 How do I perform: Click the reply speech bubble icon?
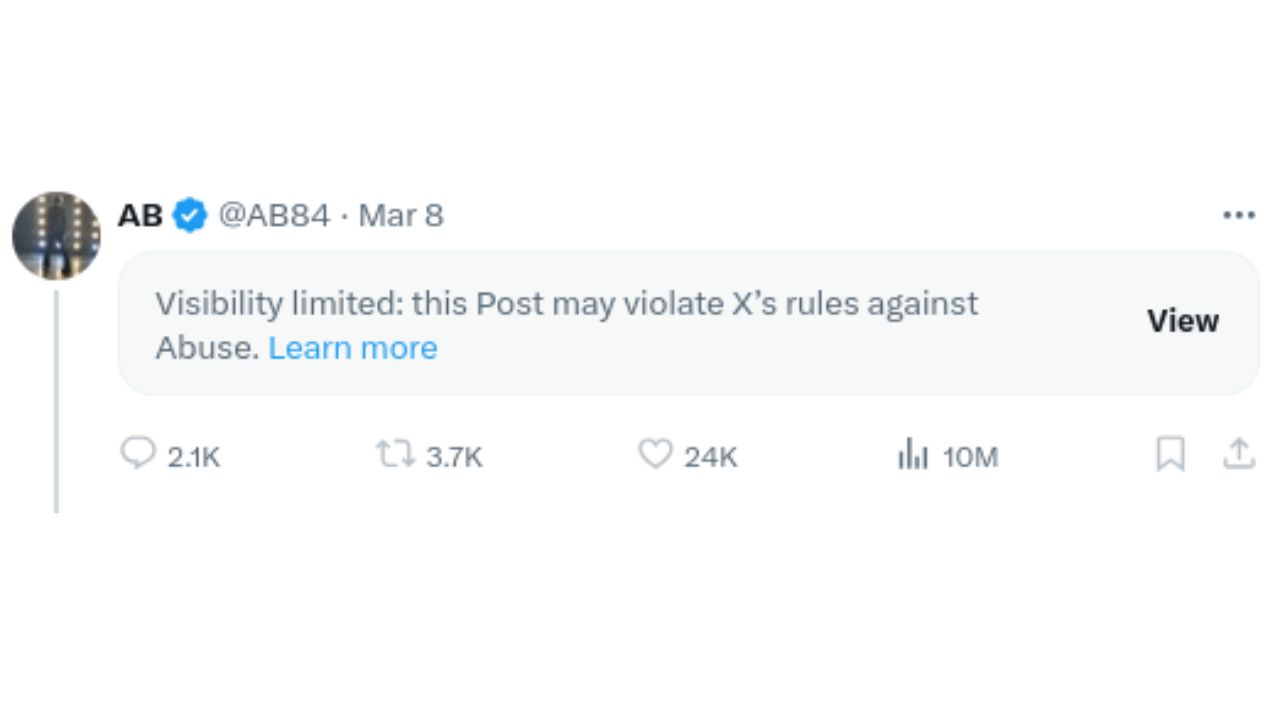138,454
